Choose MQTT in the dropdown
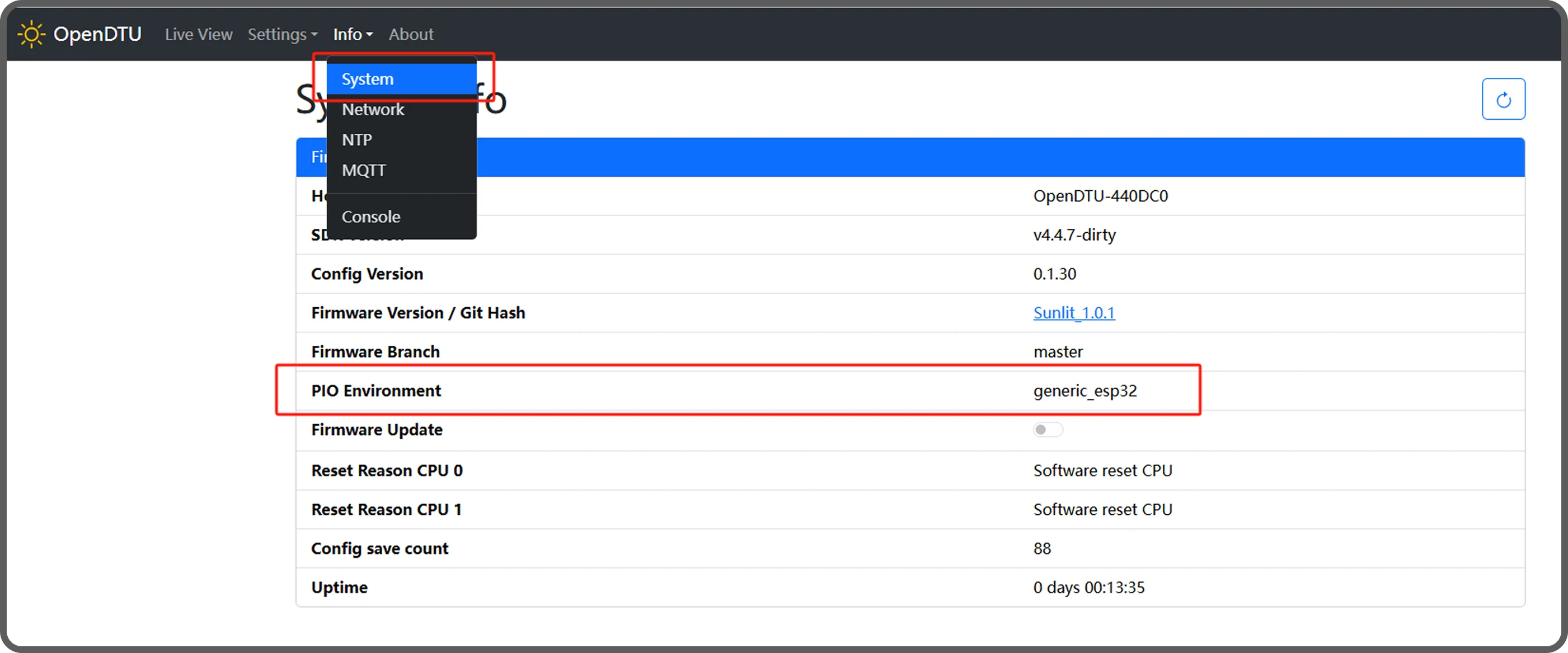 pyautogui.click(x=363, y=171)
